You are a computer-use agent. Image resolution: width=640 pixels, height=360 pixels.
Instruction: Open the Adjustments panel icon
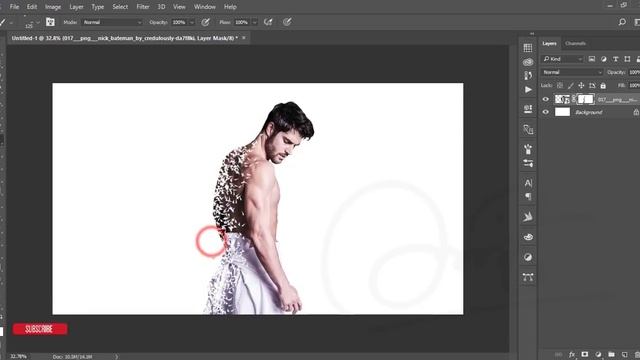(x=528, y=257)
